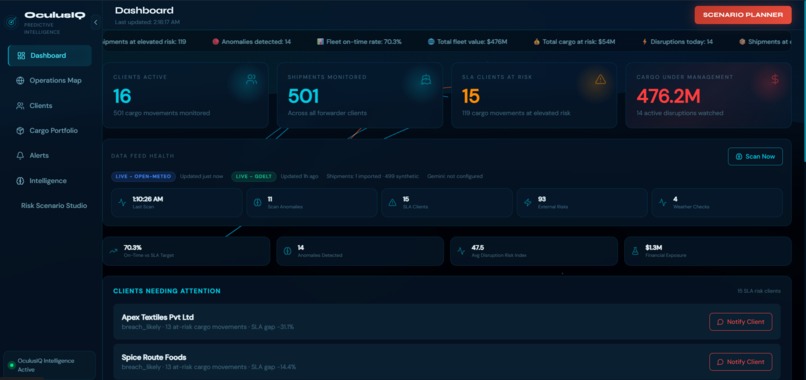Select the Apex Textiles Pvt Ltd name

158,317
